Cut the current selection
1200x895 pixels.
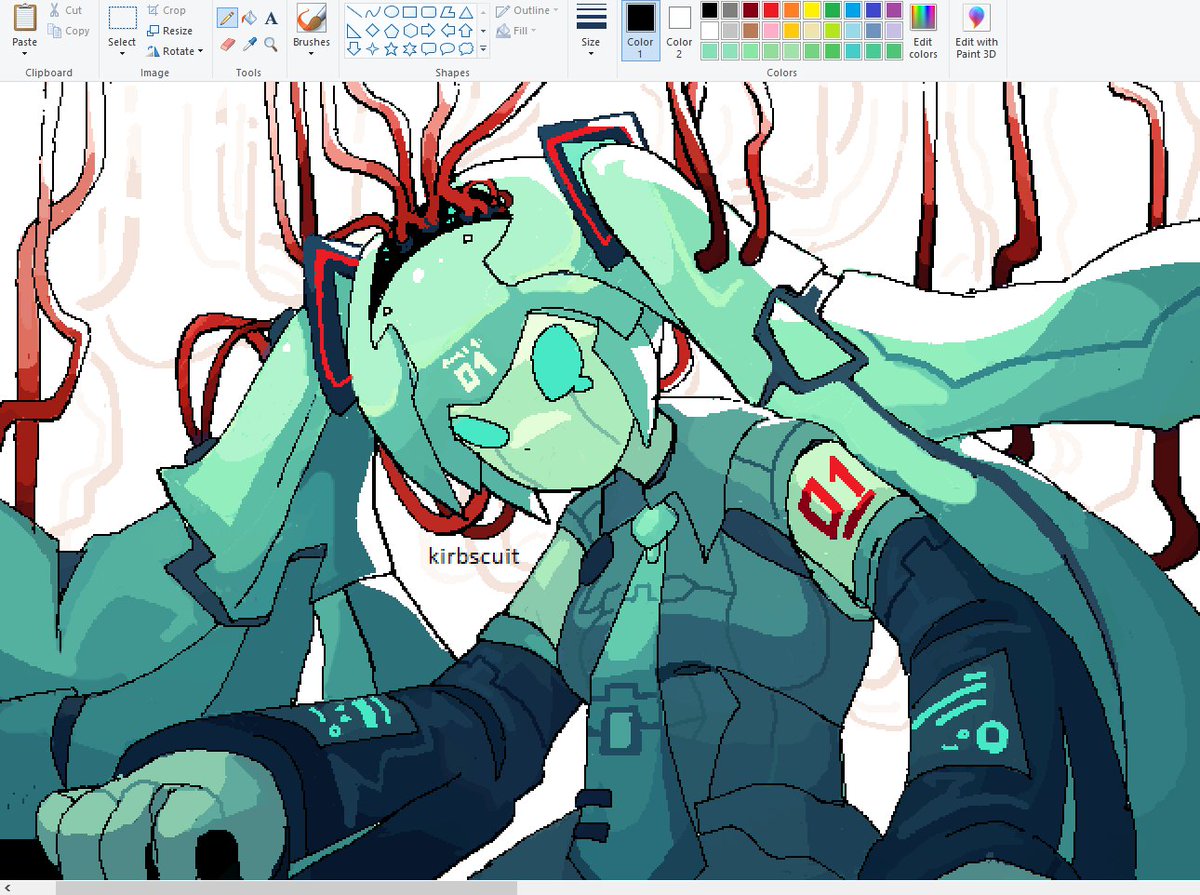point(66,10)
